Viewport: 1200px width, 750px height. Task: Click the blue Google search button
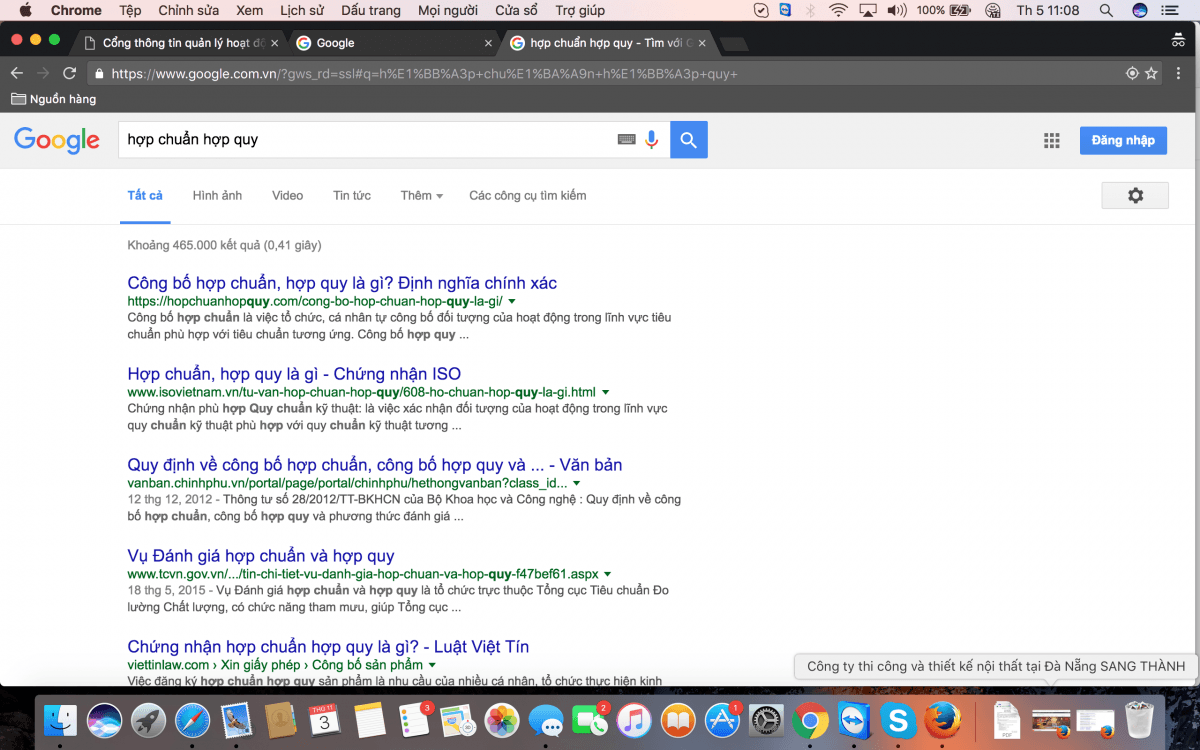tap(689, 140)
